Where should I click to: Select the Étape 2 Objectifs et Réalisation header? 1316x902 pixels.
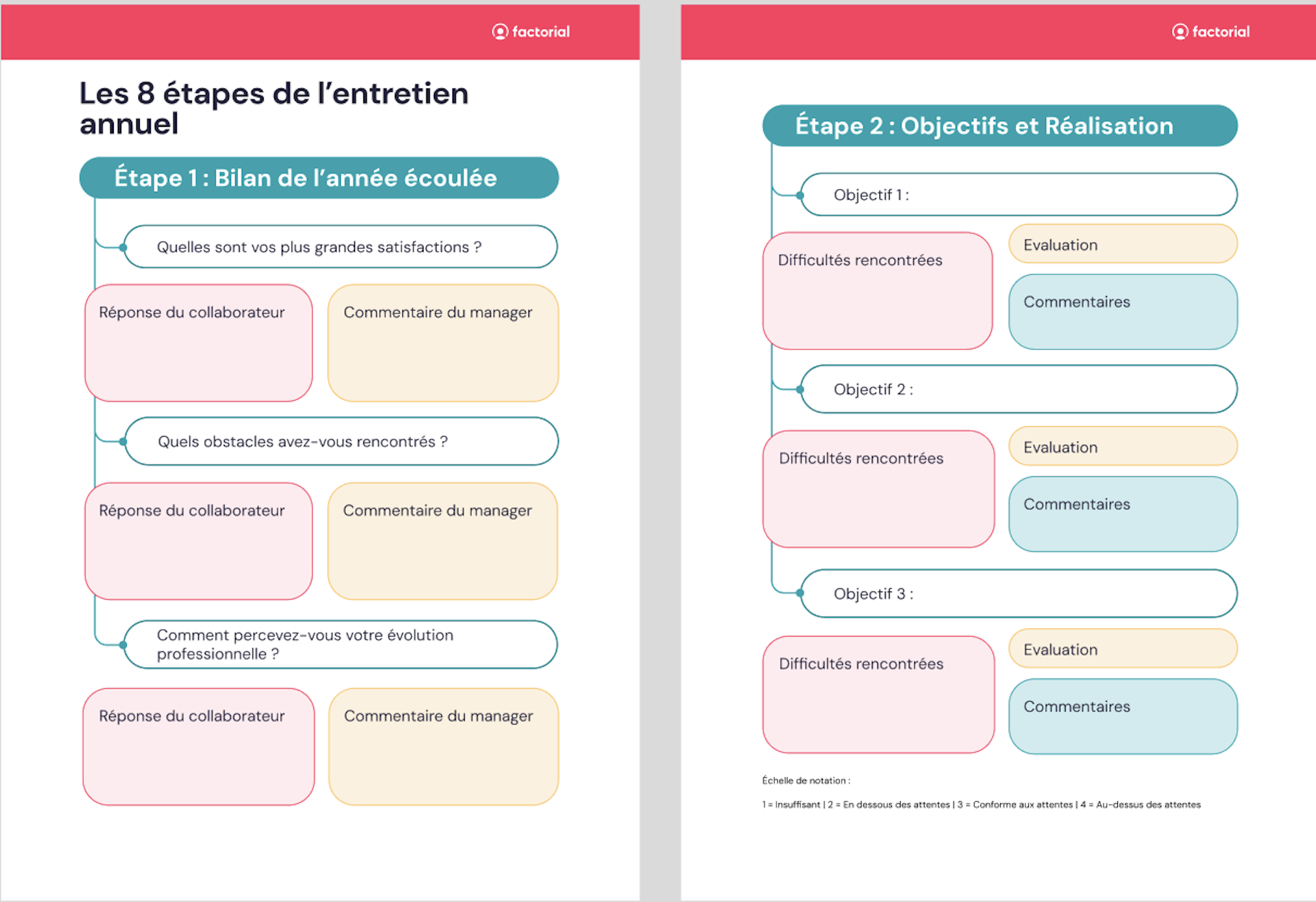[x=999, y=125]
